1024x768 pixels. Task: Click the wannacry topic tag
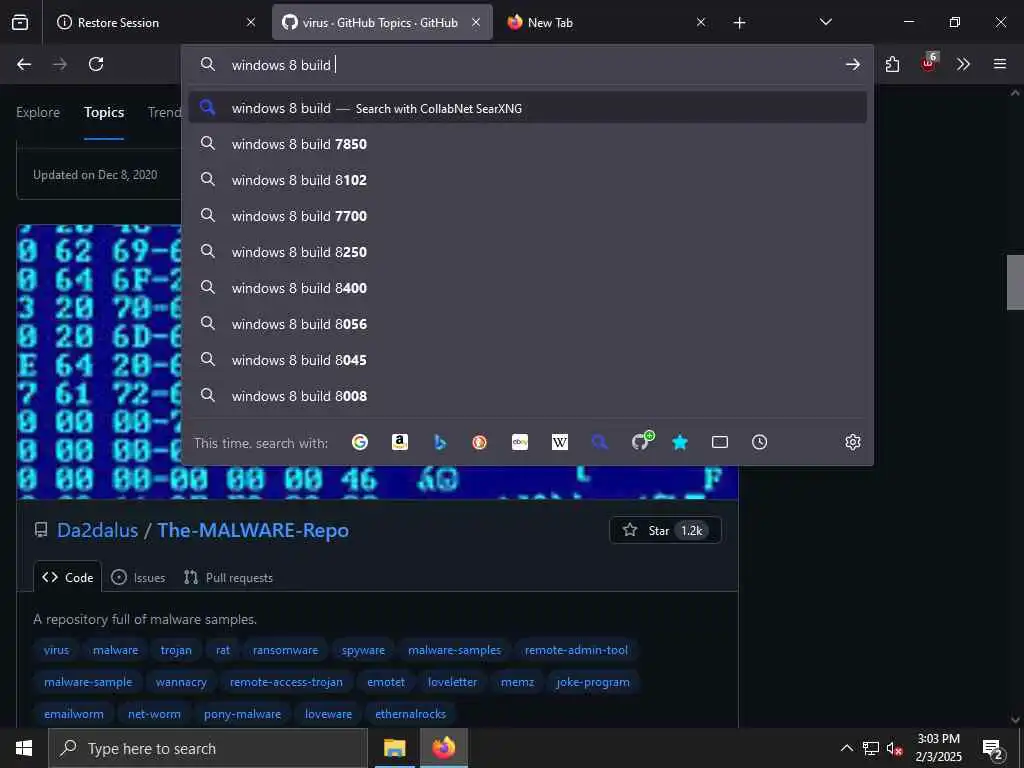coord(181,682)
